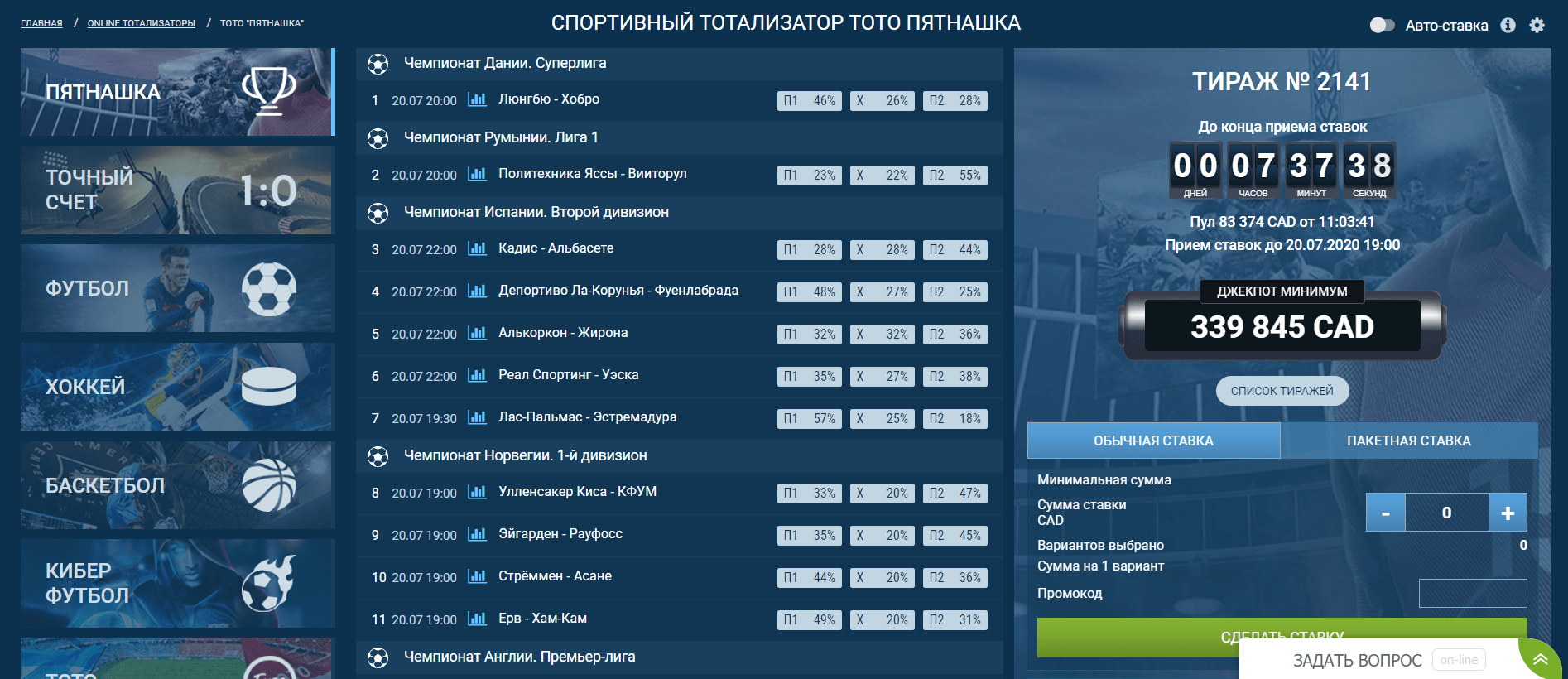Click scroll-to-top double chevron icon
Image resolution: width=1568 pixels, height=679 pixels.
click(1540, 659)
